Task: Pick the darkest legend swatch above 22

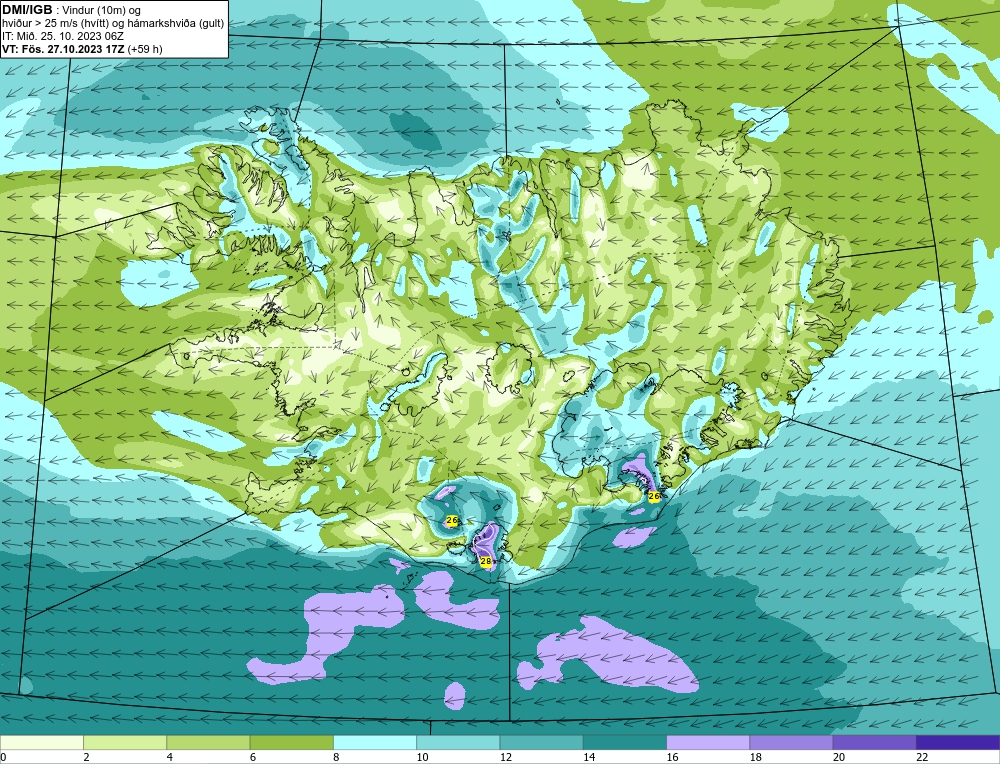Action: pos(958,742)
